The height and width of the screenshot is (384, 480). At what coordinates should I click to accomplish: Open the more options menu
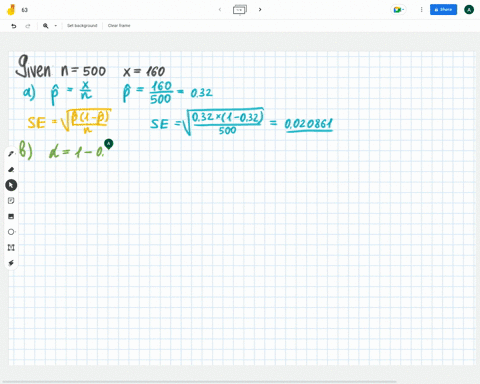(421, 10)
